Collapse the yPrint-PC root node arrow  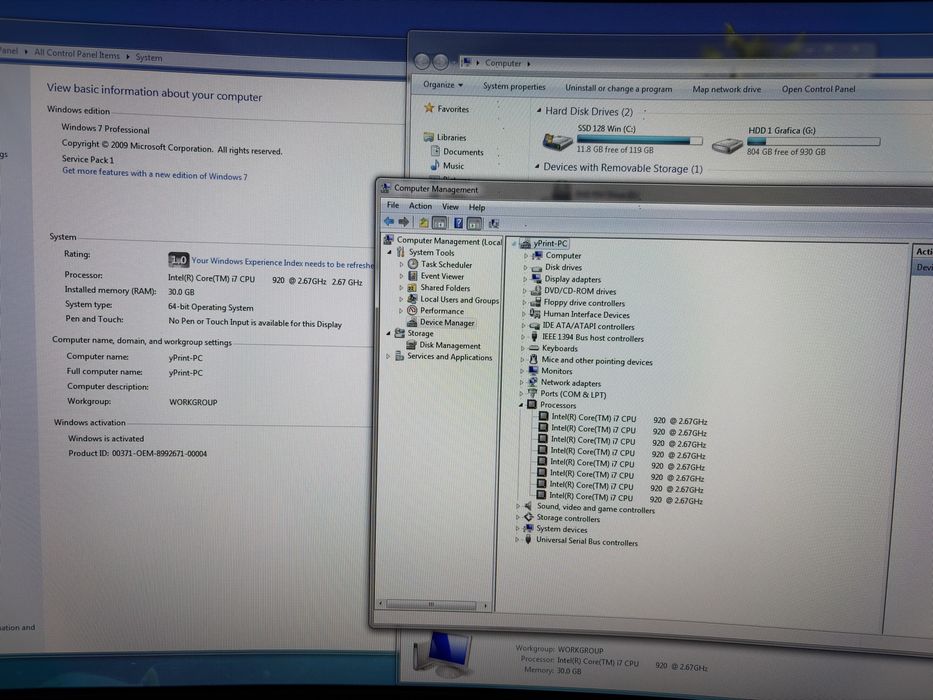coord(514,243)
